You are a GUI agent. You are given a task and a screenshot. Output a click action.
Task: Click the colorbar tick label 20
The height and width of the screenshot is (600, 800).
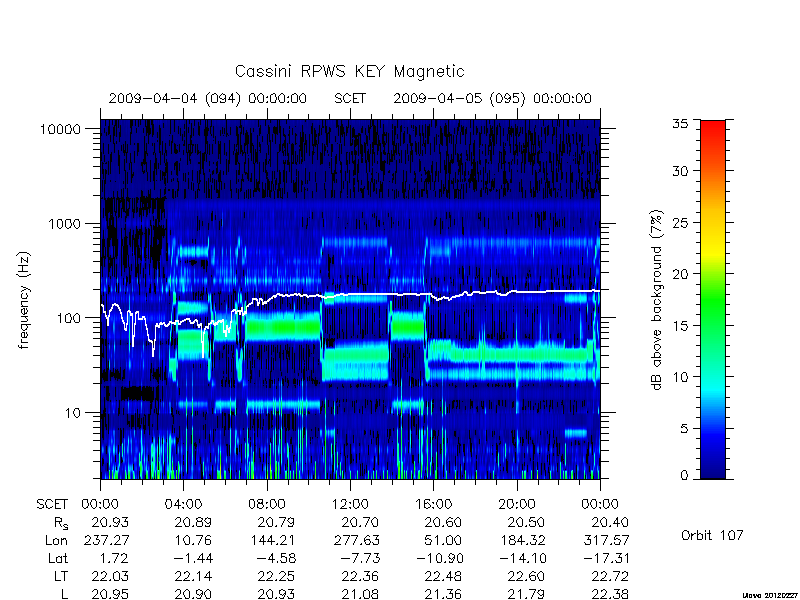[x=680, y=274]
